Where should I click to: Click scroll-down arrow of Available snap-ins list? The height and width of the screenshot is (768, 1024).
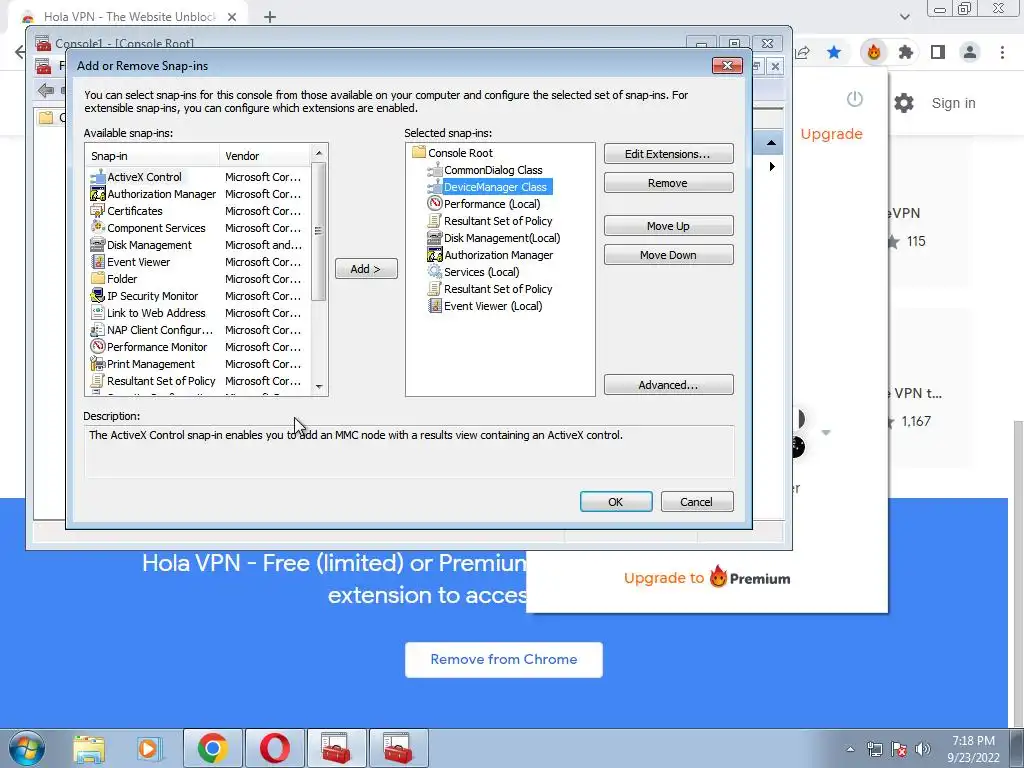319,387
